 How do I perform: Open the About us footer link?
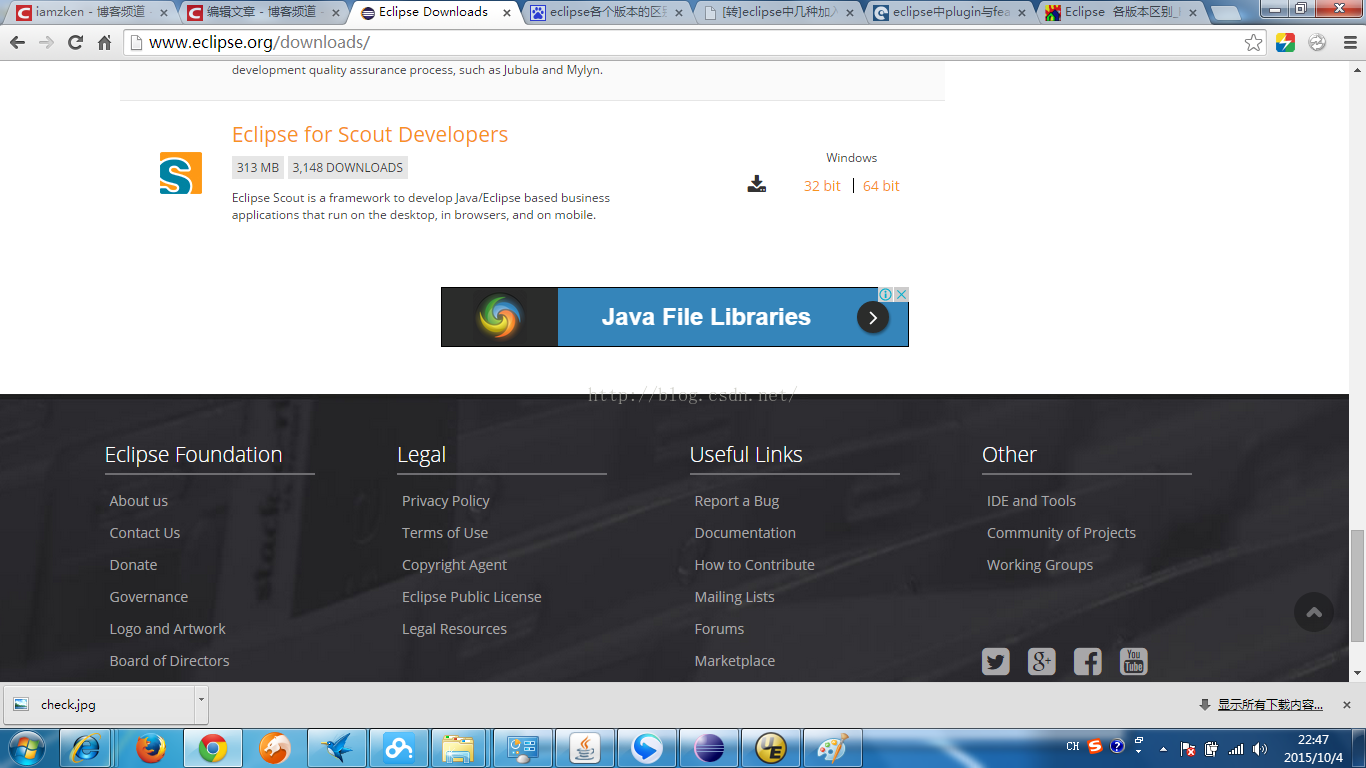pos(139,501)
